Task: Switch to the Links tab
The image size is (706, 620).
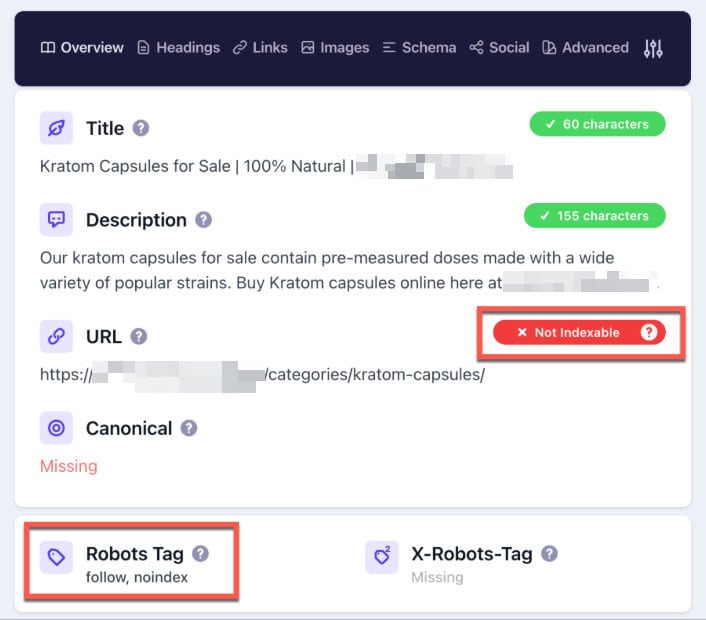Action: (260, 47)
